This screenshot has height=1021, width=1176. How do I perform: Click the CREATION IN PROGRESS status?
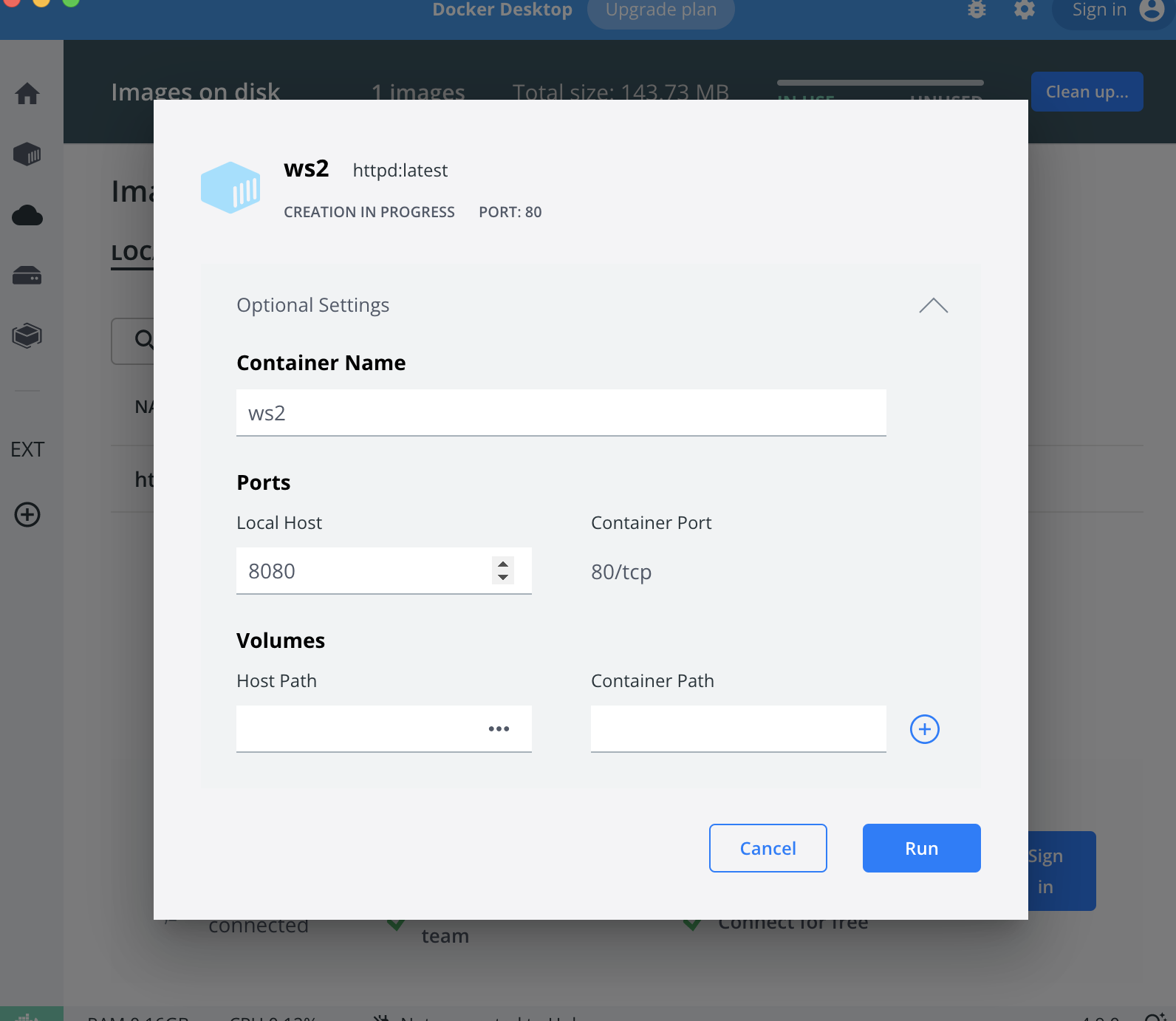[369, 212]
